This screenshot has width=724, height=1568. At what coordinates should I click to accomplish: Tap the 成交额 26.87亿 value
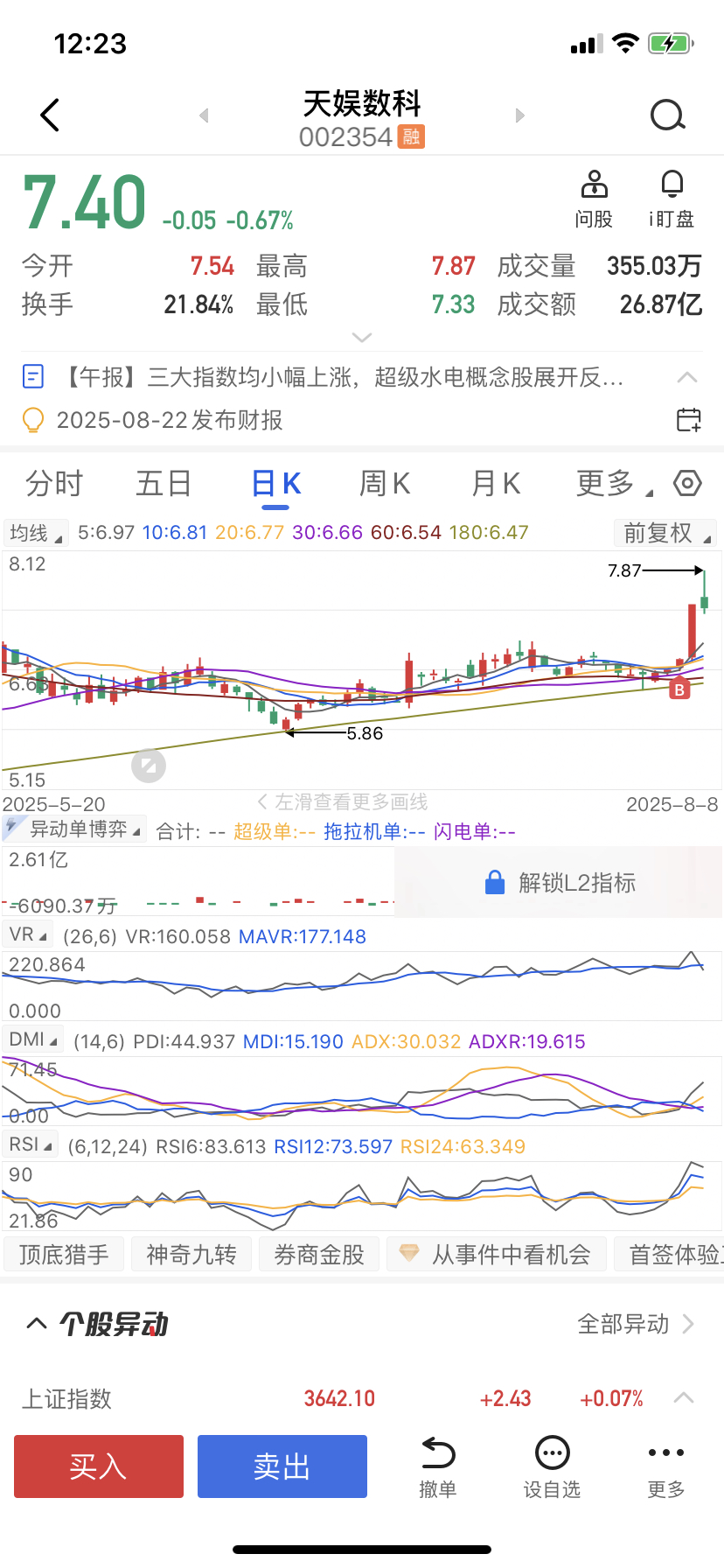coord(661,304)
